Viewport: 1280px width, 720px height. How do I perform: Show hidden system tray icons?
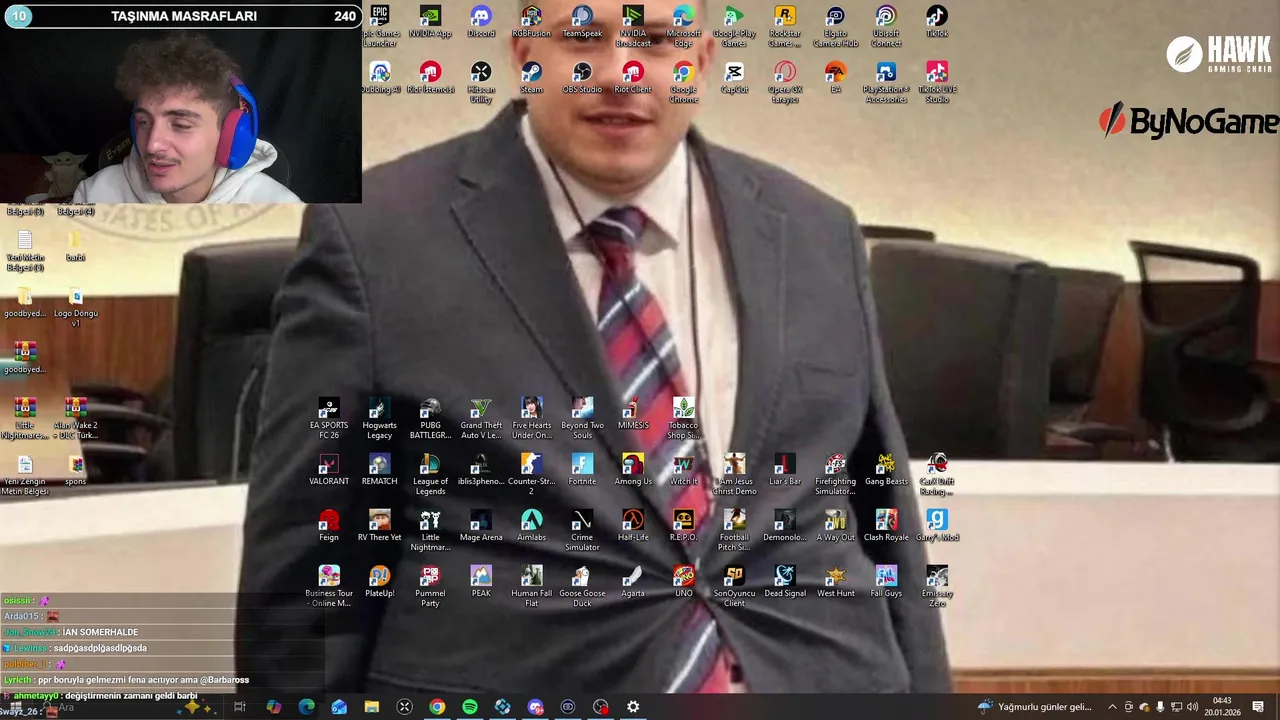coord(1112,707)
